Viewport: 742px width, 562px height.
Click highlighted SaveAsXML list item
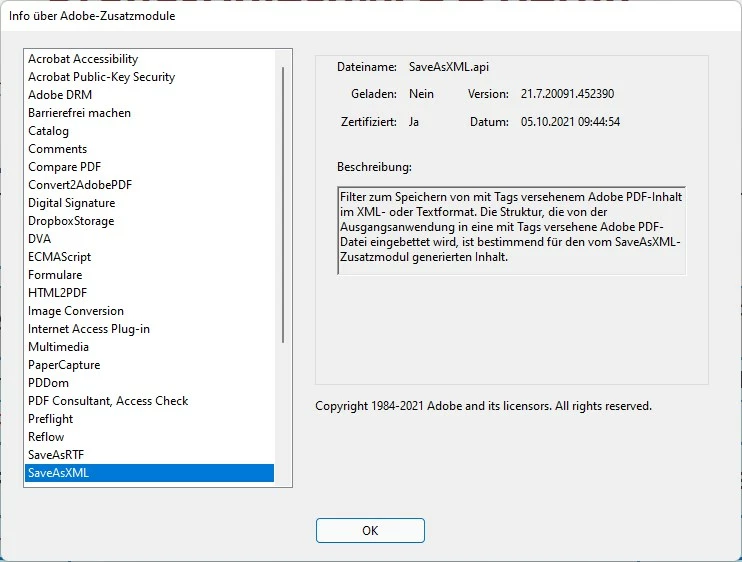[x=149, y=473]
